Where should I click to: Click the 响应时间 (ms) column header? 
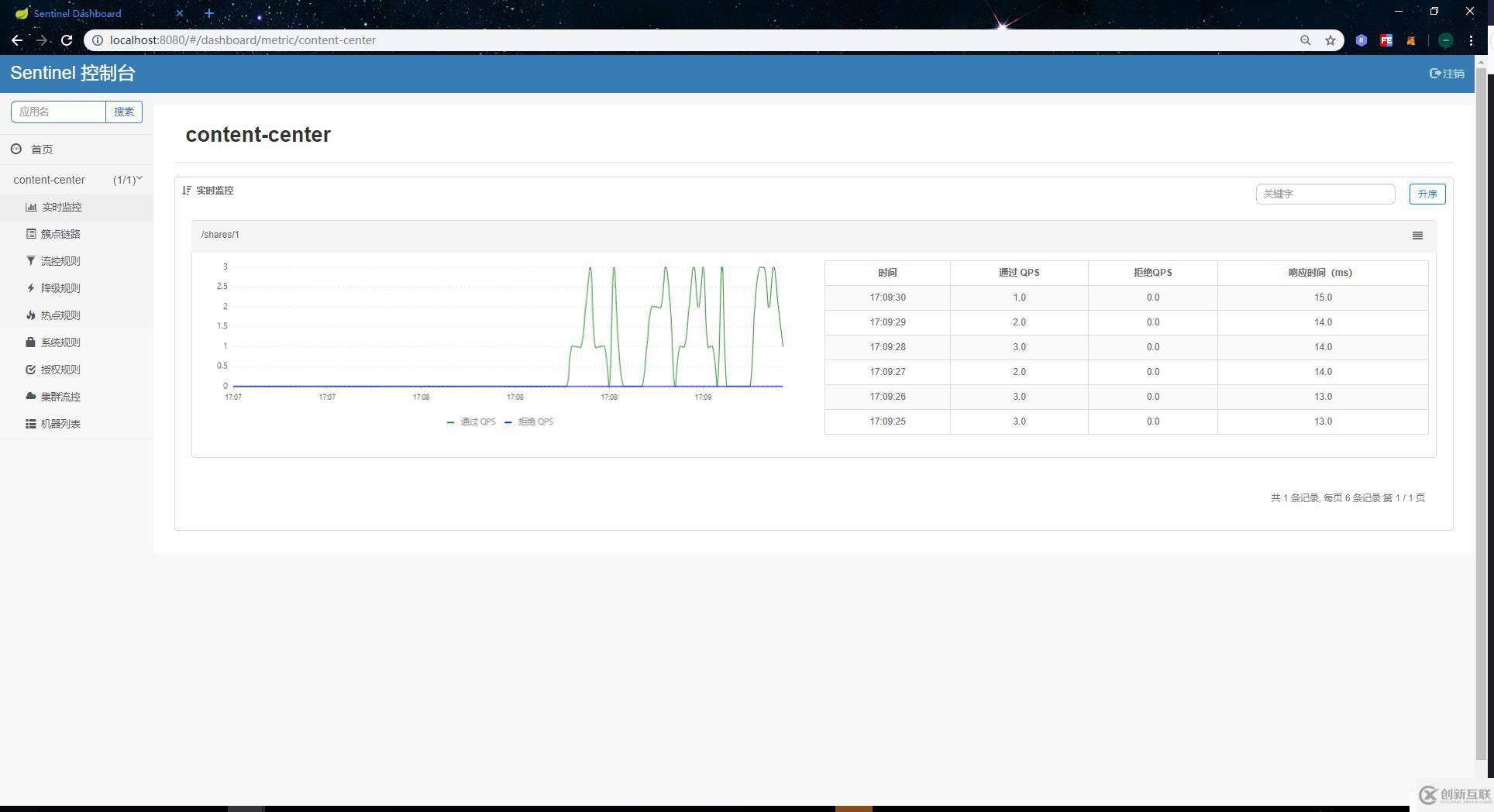coord(1323,273)
